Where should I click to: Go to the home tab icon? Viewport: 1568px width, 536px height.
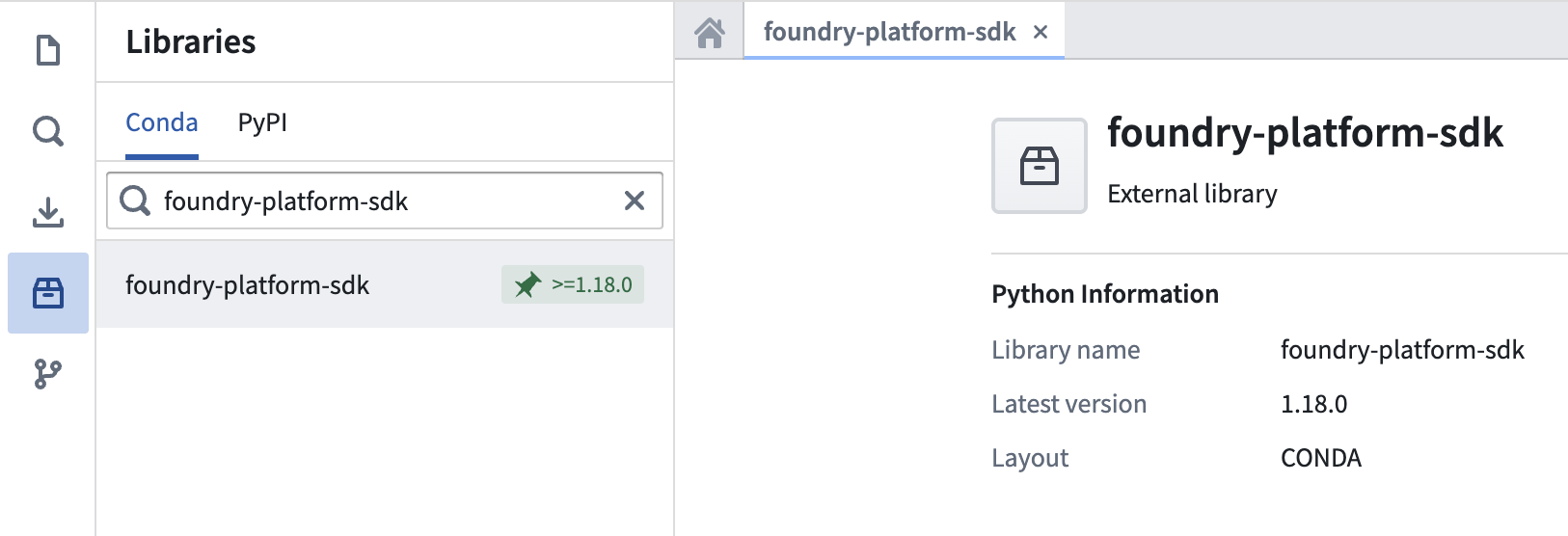point(710,33)
